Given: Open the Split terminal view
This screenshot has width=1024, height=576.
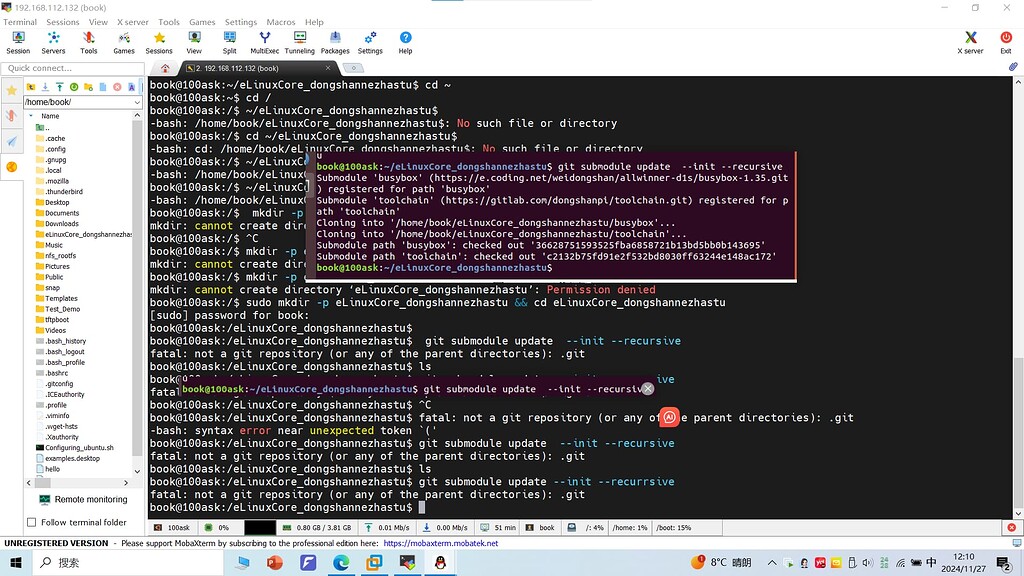Looking at the screenshot, I should (229, 40).
